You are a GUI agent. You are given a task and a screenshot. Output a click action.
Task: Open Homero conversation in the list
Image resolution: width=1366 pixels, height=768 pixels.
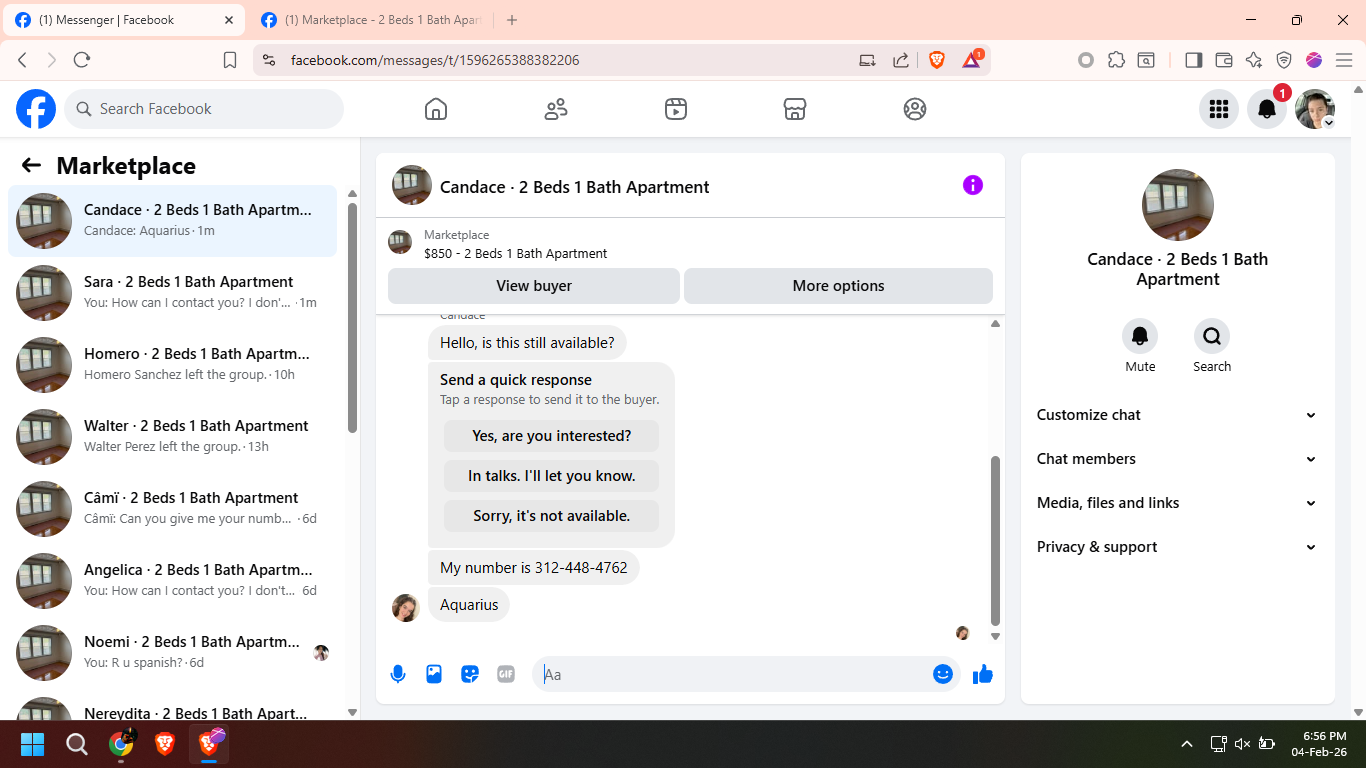172,365
